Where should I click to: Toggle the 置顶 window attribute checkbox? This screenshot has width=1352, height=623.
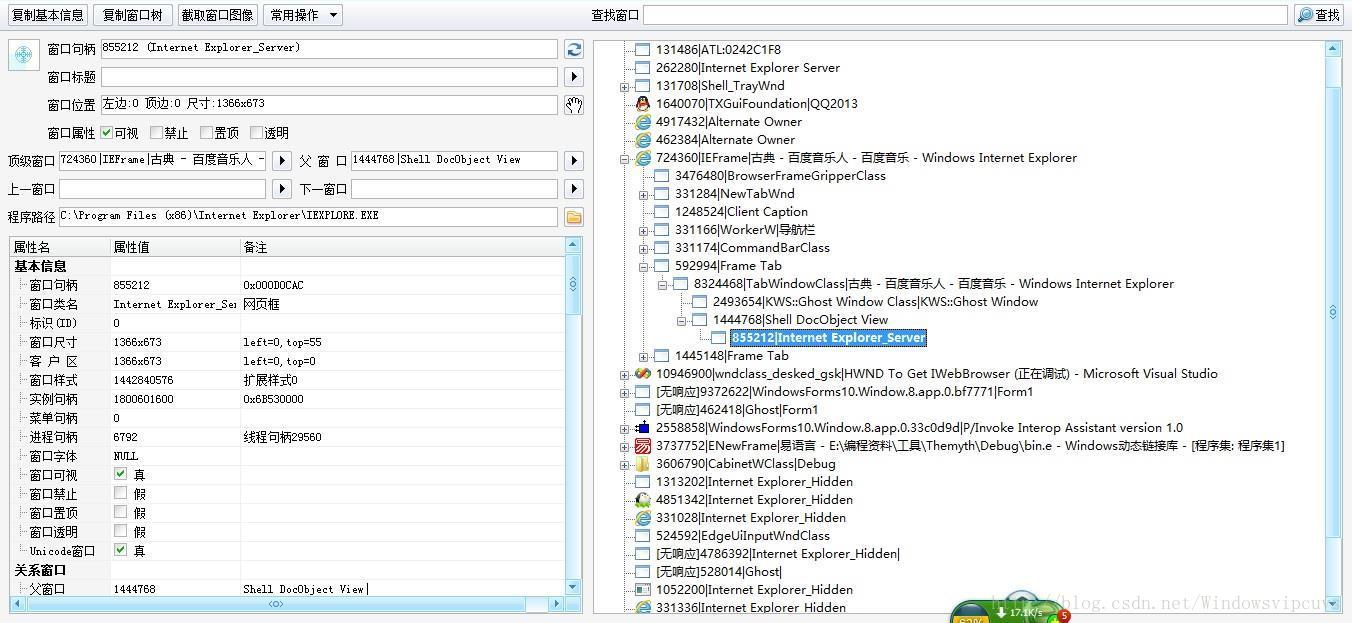click(x=206, y=133)
